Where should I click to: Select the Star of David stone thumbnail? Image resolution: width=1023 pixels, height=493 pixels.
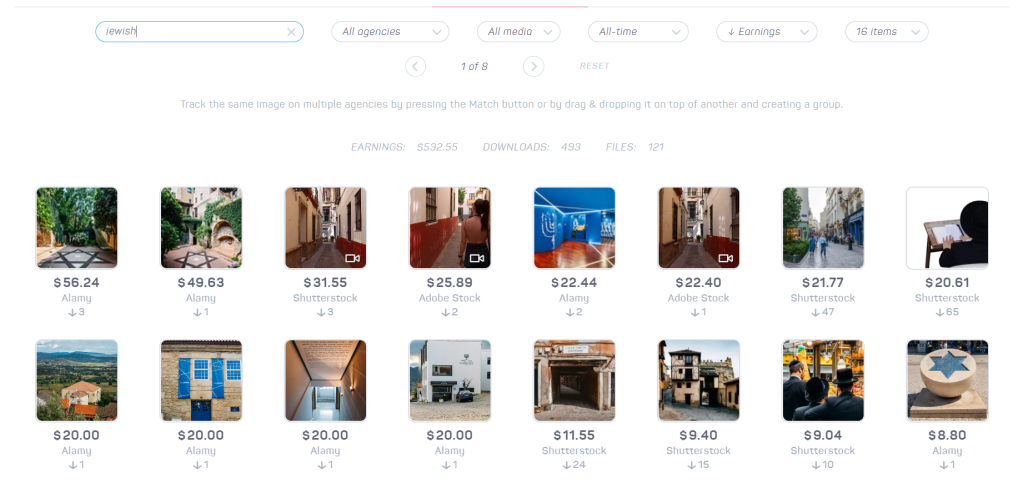[x=947, y=380]
